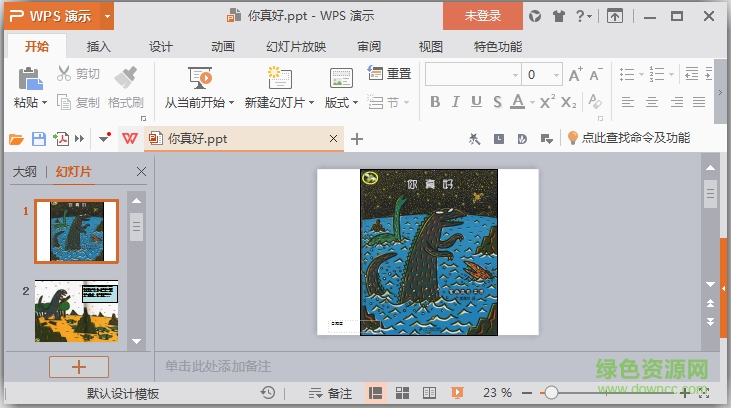The height and width of the screenshot is (408, 731).
Task: Open the 特色功能 tab
Action: (497, 47)
